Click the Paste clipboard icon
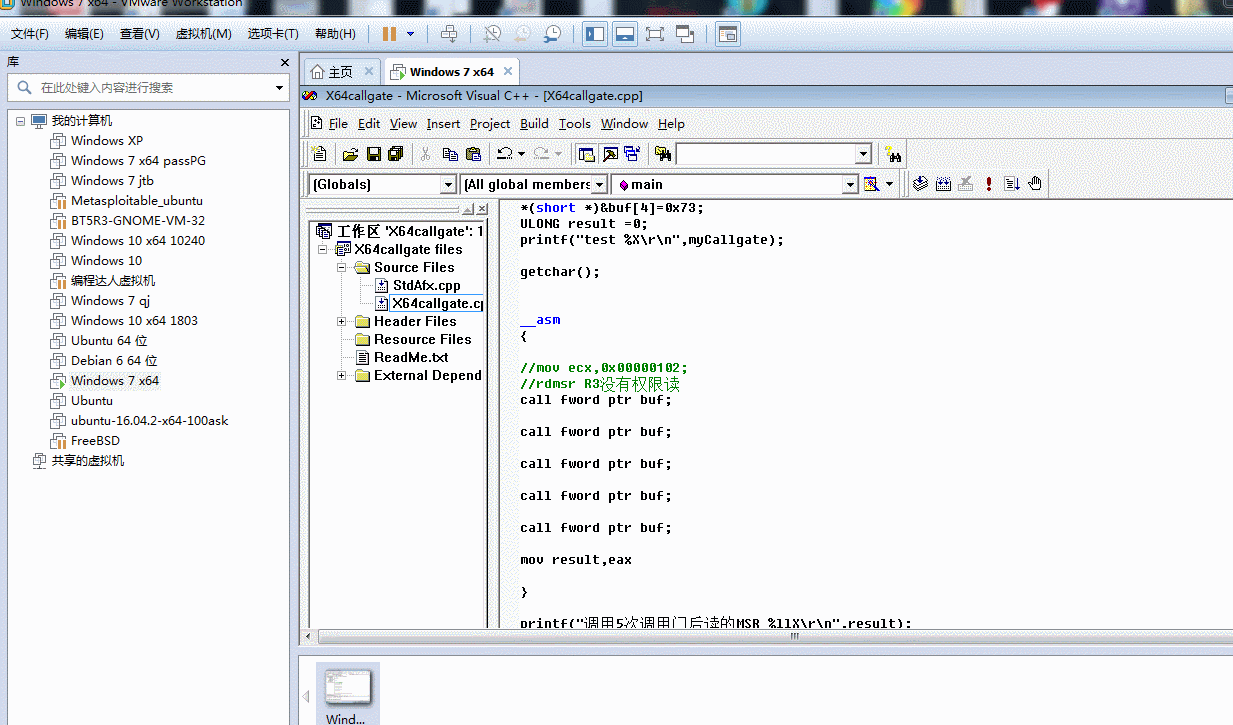1233x725 pixels. coord(474,154)
